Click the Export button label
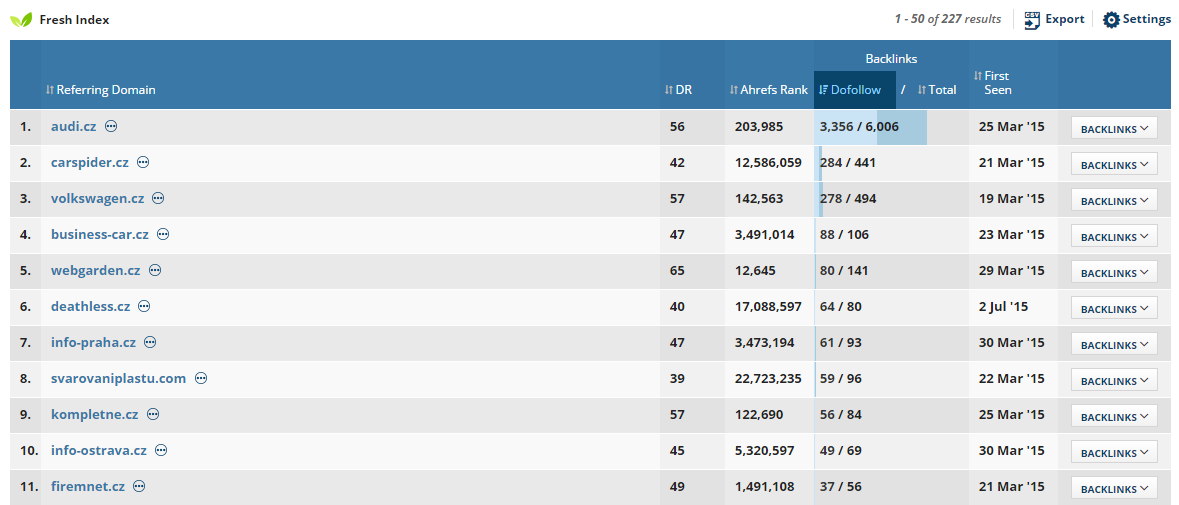The width and height of the screenshot is (1179, 505). 1065,20
